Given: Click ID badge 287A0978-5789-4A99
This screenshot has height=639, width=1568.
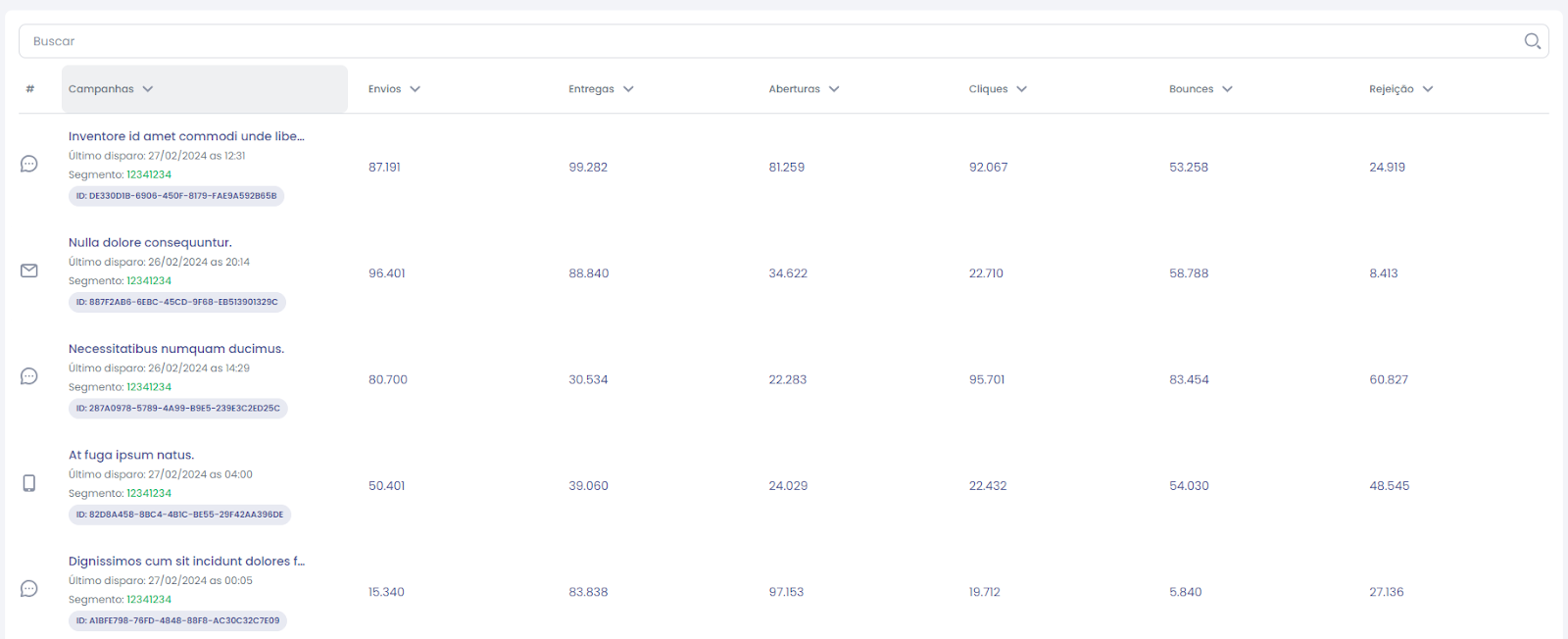Looking at the screenshot, I should click(x=178, y=409).
